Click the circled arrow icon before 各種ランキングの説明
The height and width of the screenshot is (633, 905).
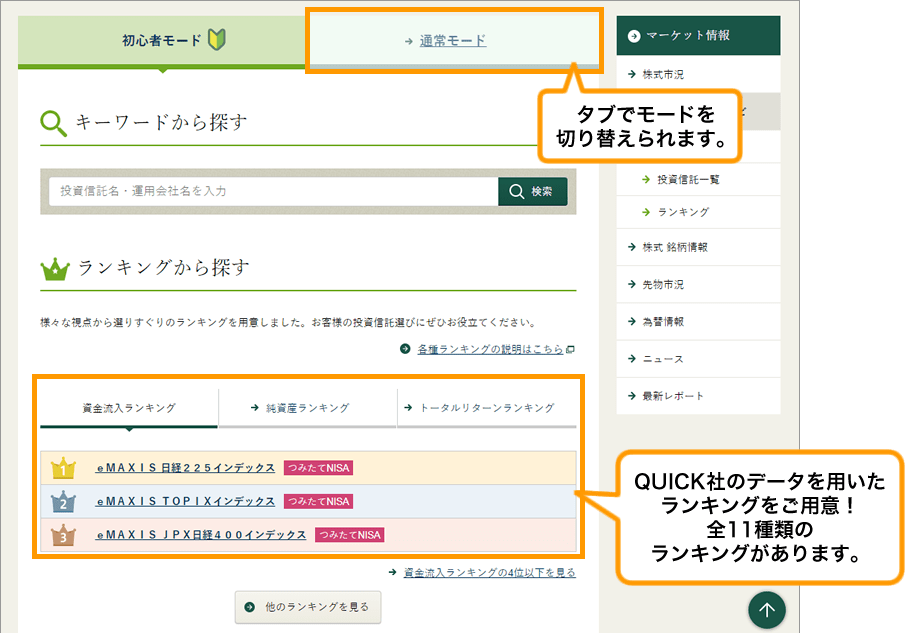click(x=405, y=349)
